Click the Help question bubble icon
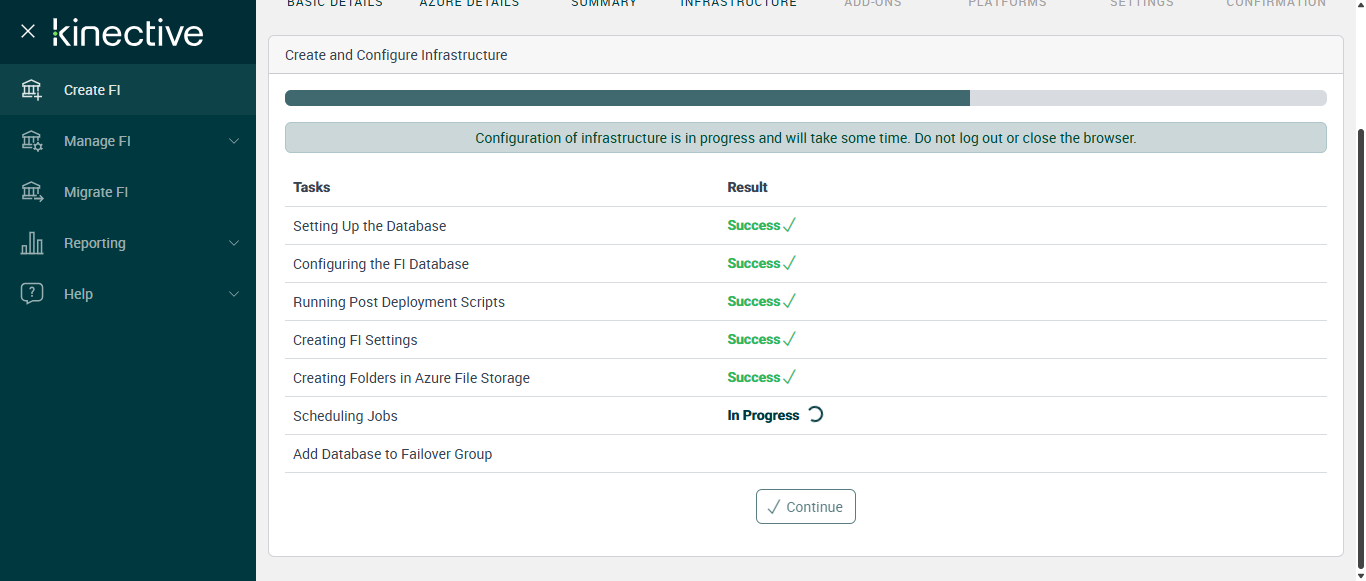Screen dimensions: 1366x581 click(x=32, y=294)
